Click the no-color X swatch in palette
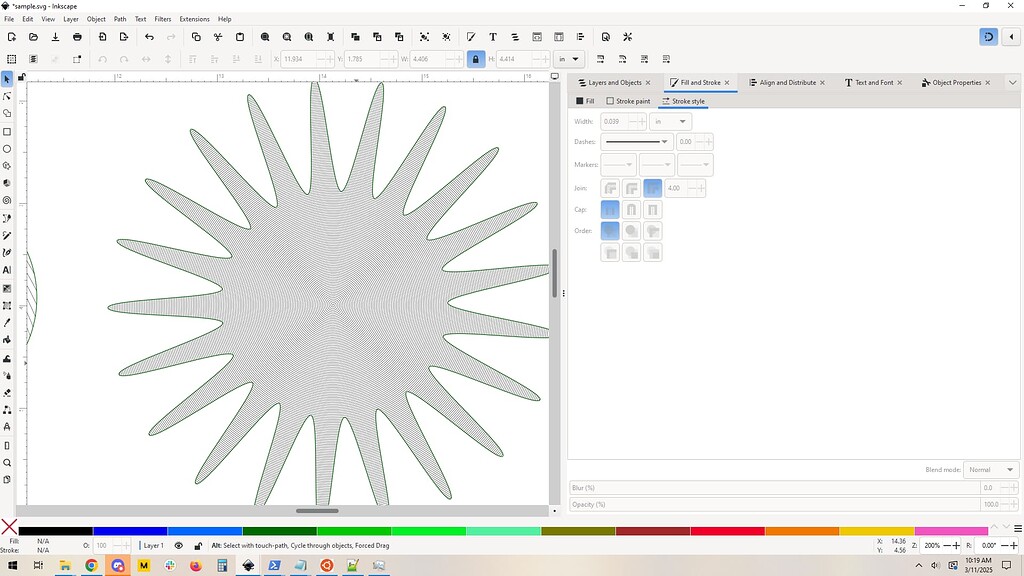1024x576 pixels. (9, 527)
